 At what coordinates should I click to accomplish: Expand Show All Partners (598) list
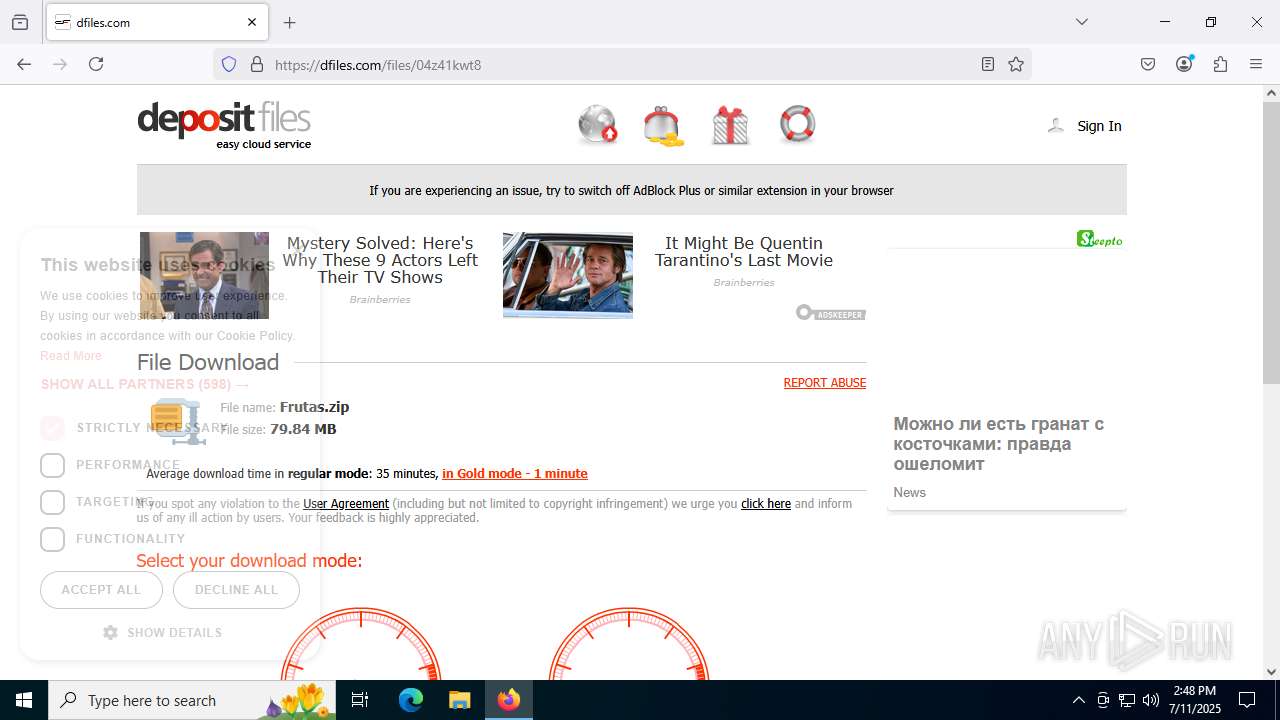point(145,384)
